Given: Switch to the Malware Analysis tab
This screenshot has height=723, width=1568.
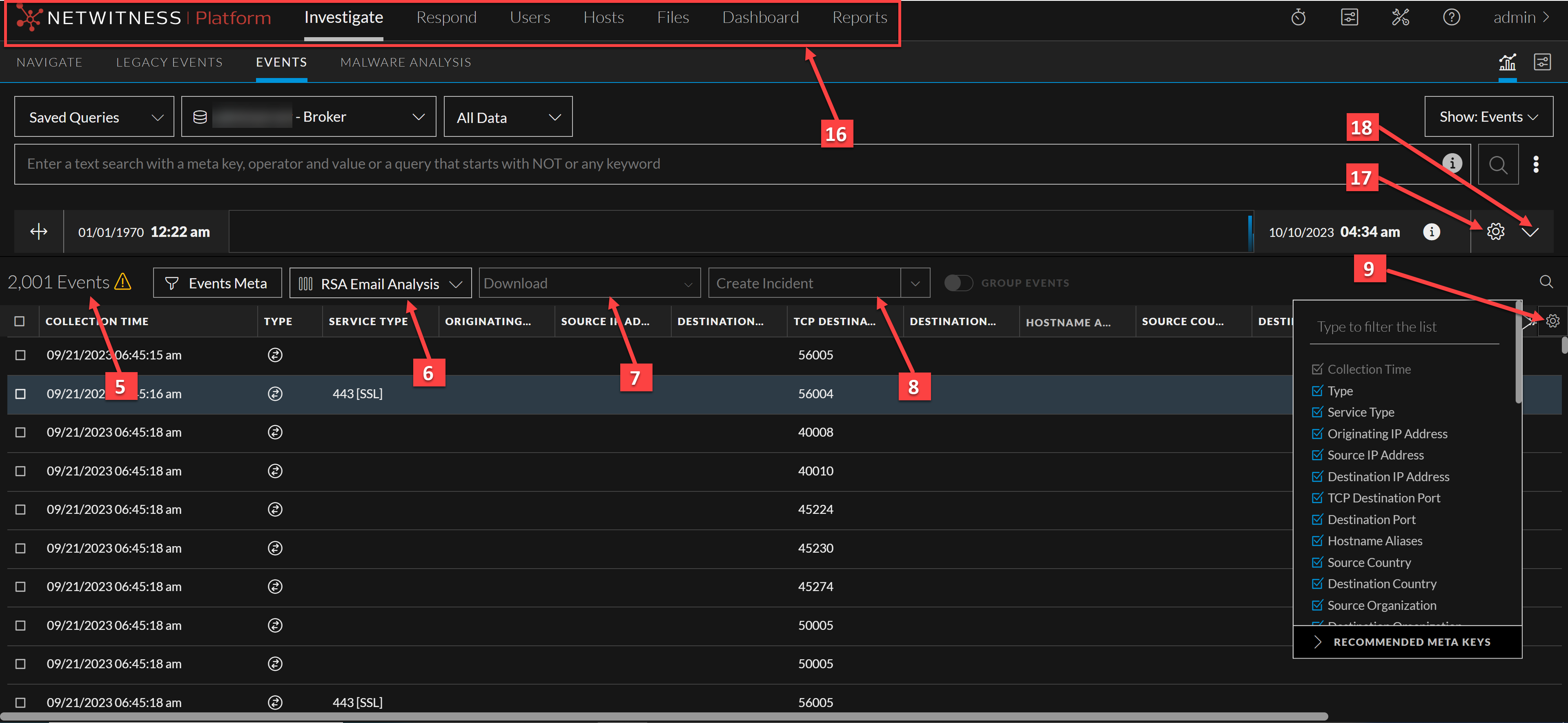Looking at the screenshot, I should 405,62.
